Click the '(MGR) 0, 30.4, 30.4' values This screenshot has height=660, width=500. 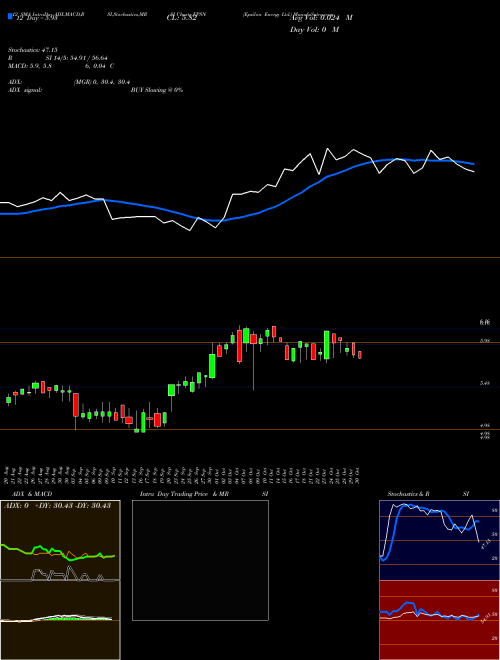(101, 82)
